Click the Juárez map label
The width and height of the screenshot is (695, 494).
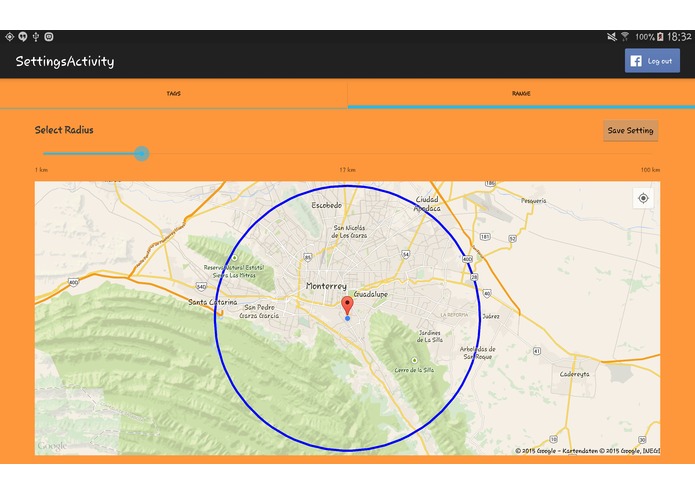(x=491, y=316)
